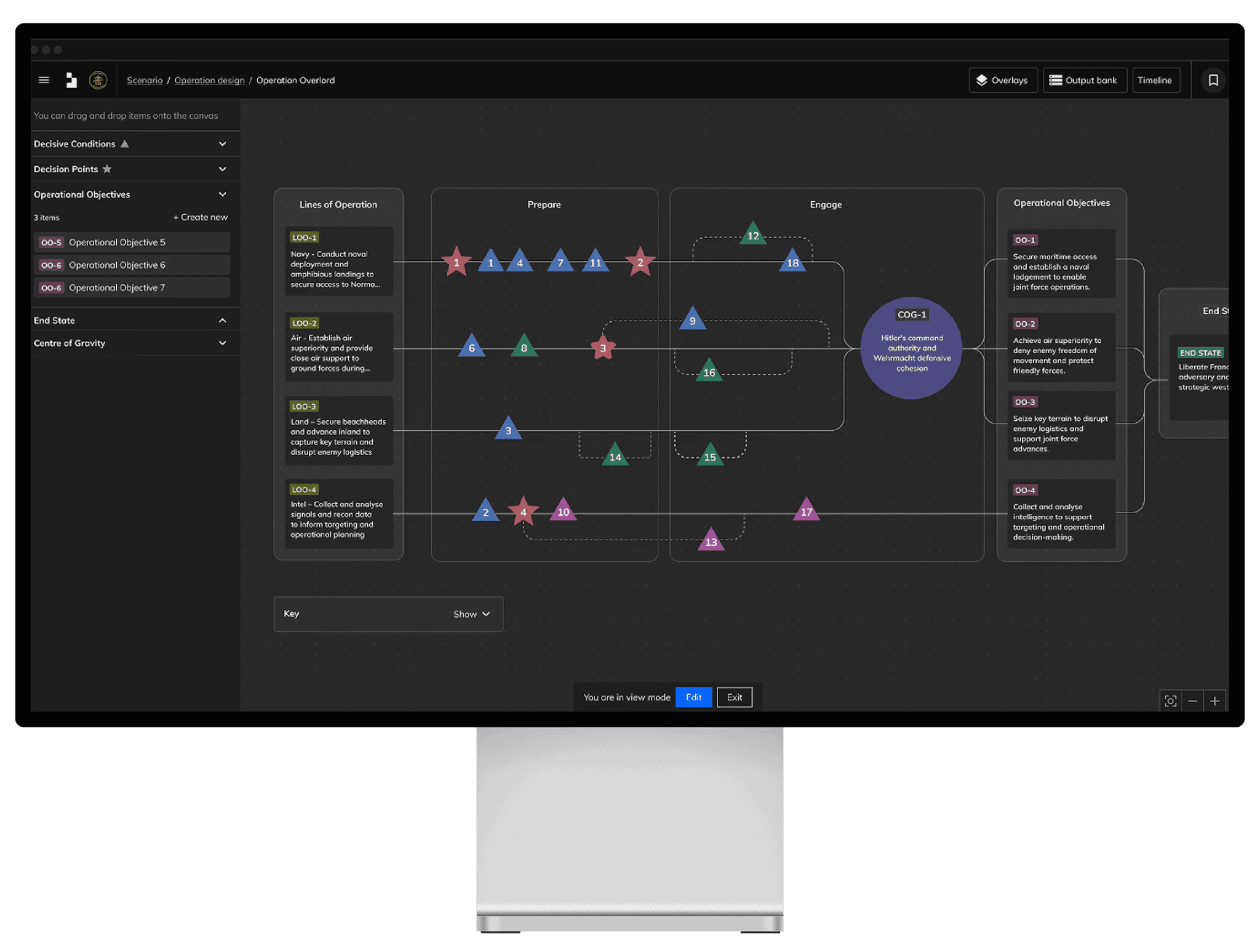
Task: Click the round gold emblem logo
Action: click(x=98, y=80)
